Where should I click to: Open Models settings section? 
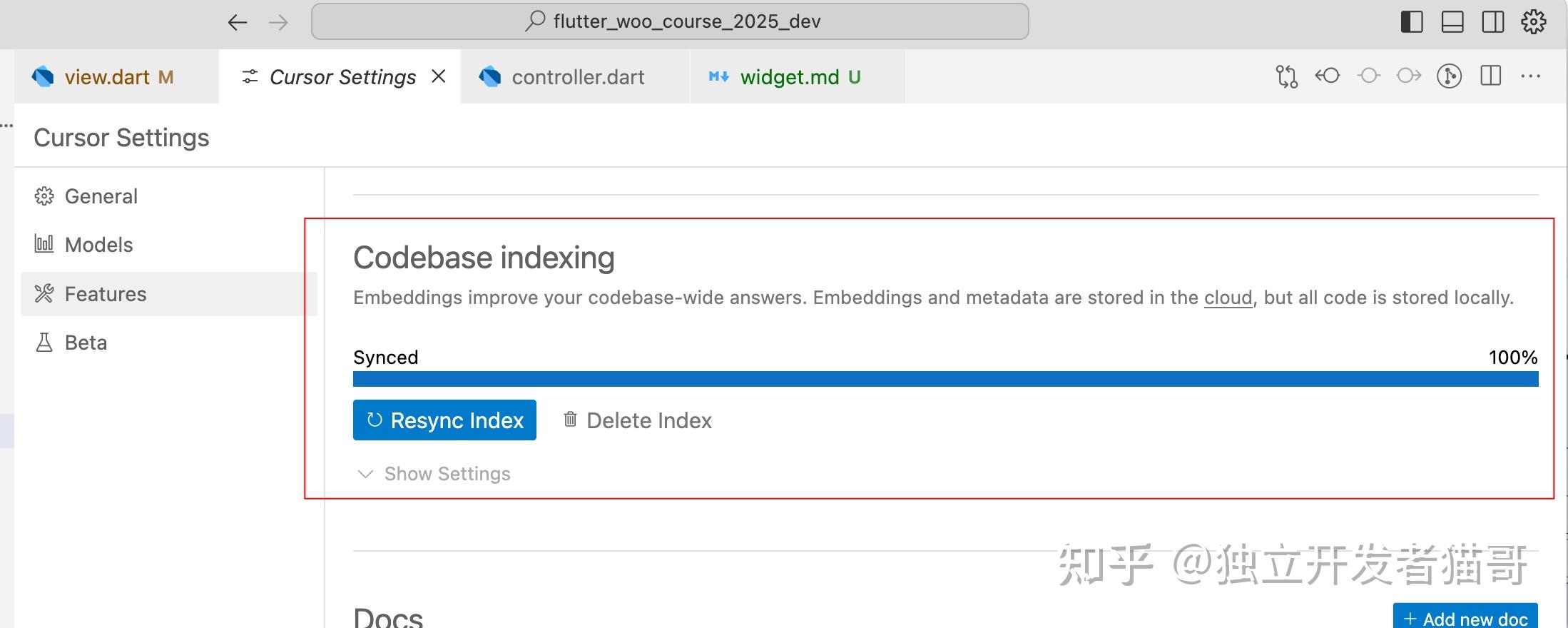pos(169,245)
